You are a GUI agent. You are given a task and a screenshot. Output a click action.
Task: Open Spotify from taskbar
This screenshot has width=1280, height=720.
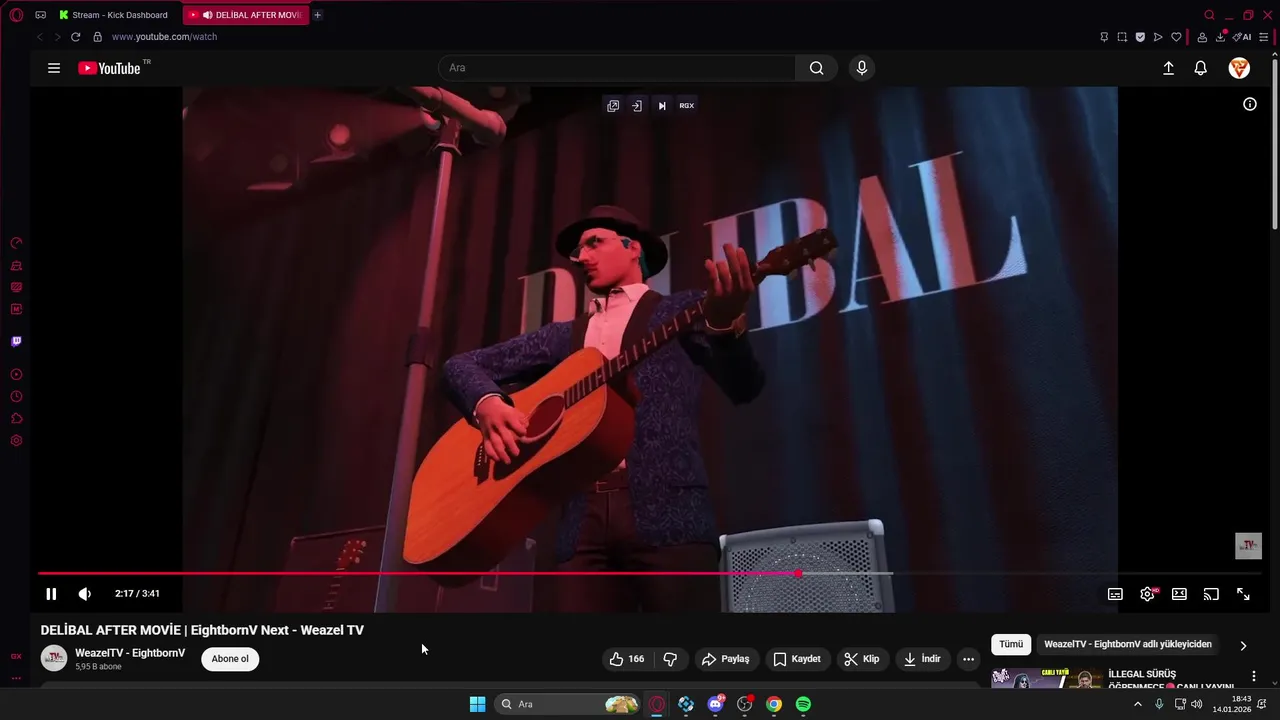(803, 704)
